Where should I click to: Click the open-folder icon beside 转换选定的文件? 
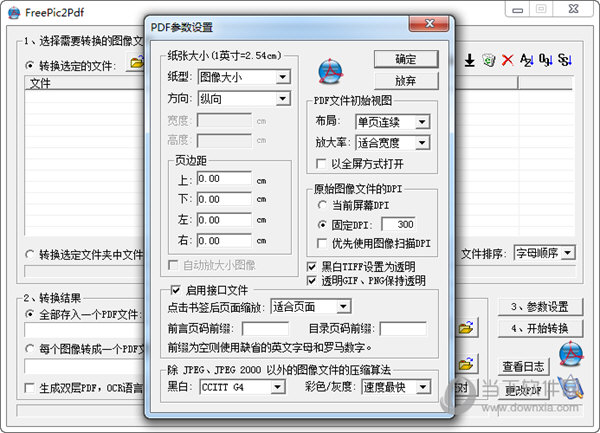coord(137,62)
